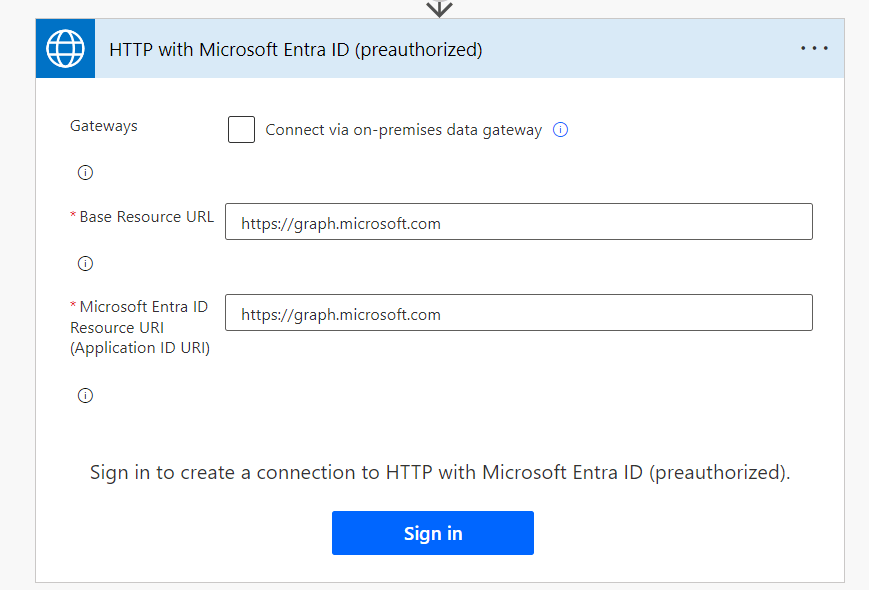The image size is (869, 590).
Task: Click the Base Resource URL input field
Action: [x=518, y=222]
